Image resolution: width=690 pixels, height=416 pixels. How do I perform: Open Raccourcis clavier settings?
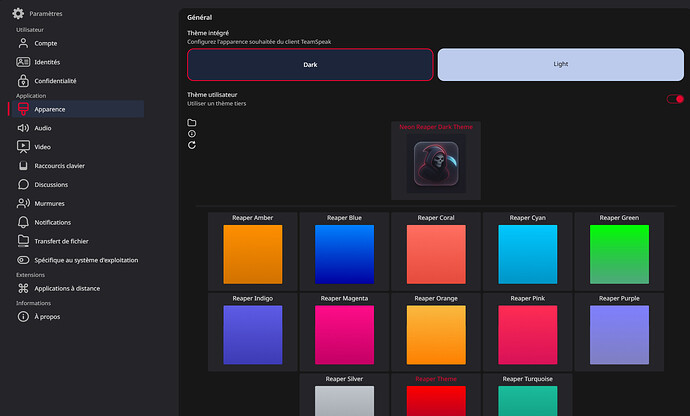pos(59,165)
